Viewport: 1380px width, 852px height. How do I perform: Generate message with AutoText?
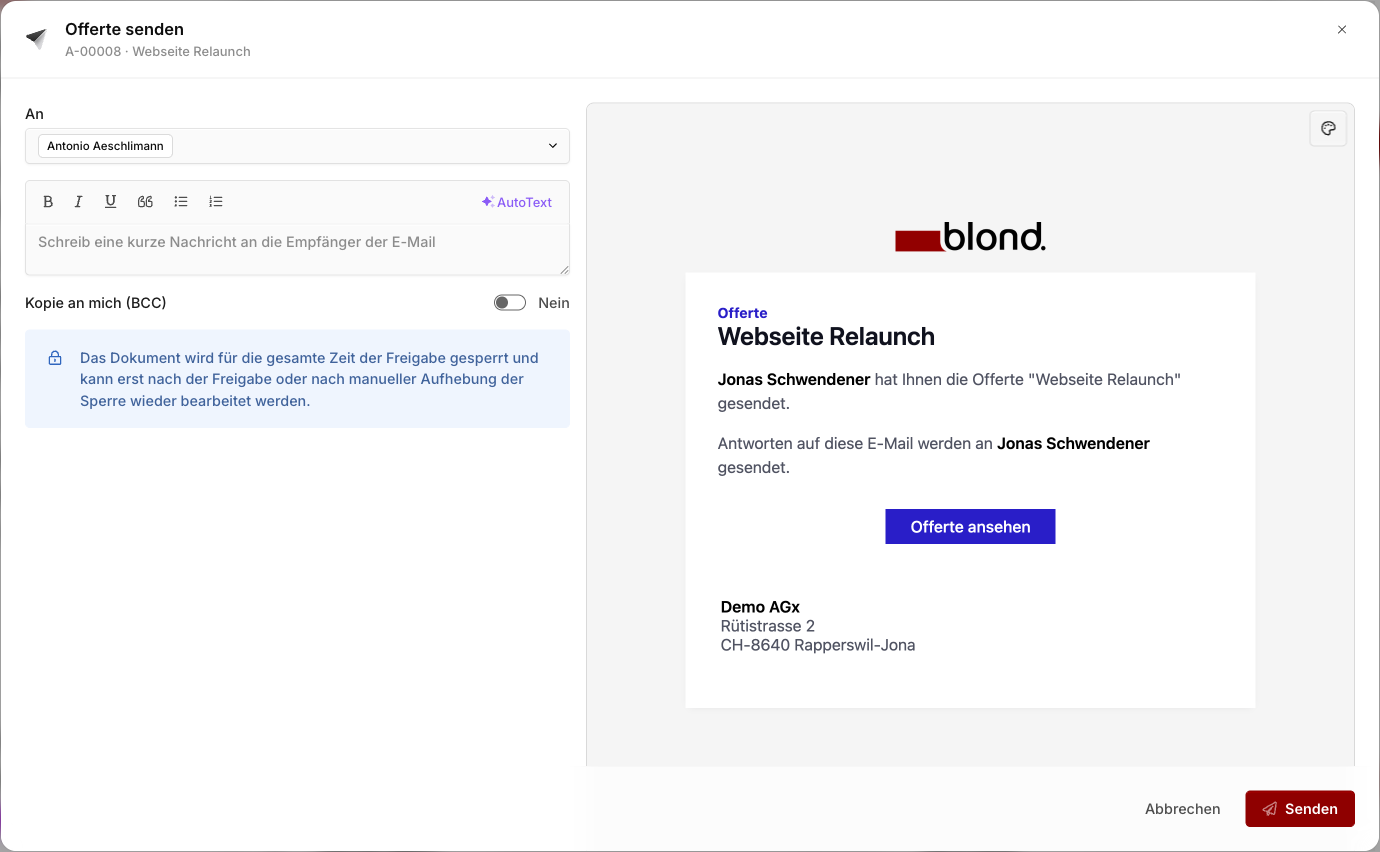point(517,202)
